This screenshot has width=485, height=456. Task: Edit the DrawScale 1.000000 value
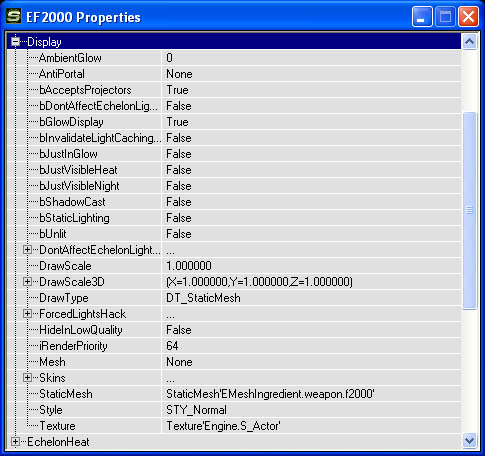click(311, 266)
